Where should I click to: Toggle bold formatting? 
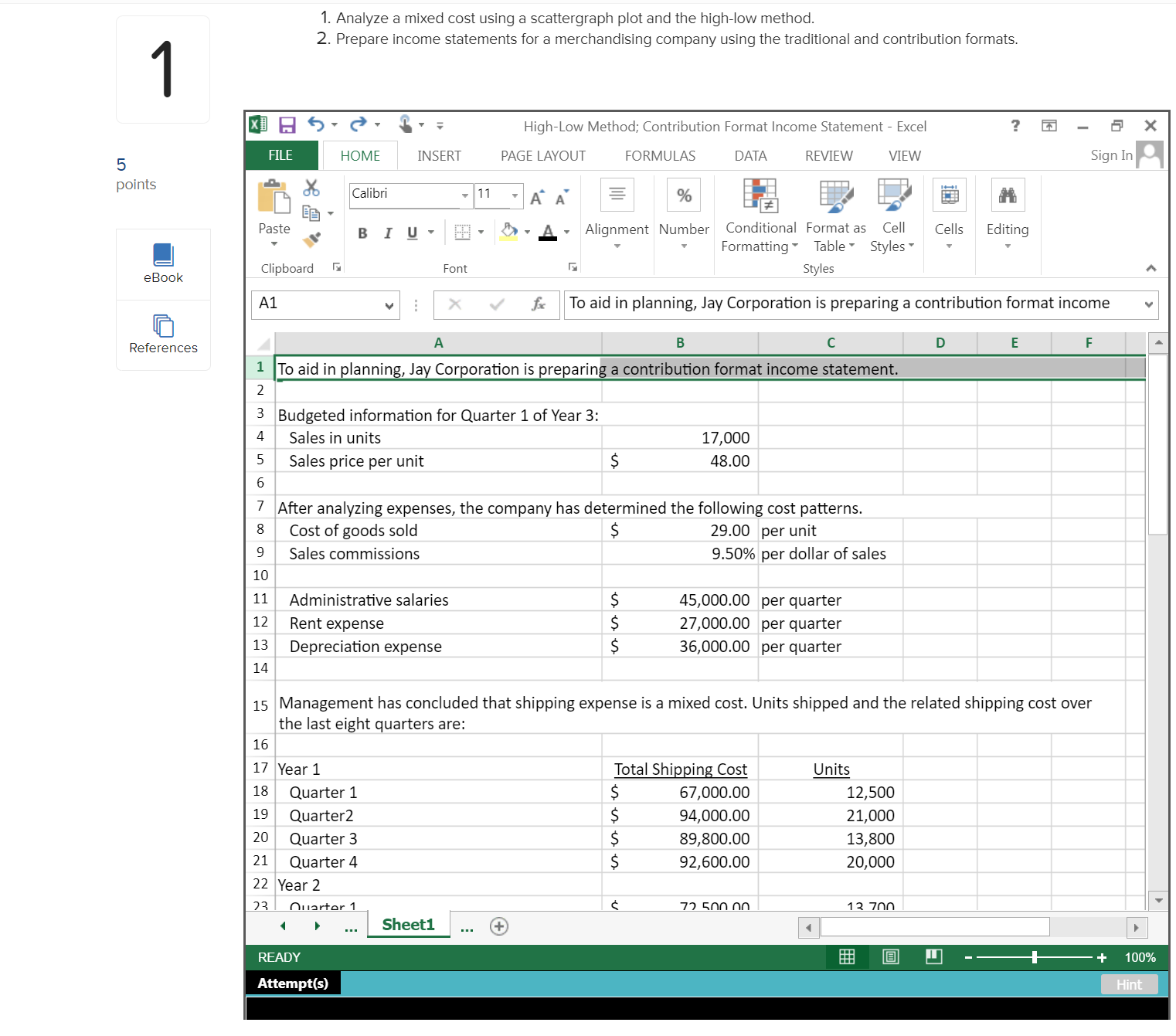pyautogui.click(x=362, y=233)
